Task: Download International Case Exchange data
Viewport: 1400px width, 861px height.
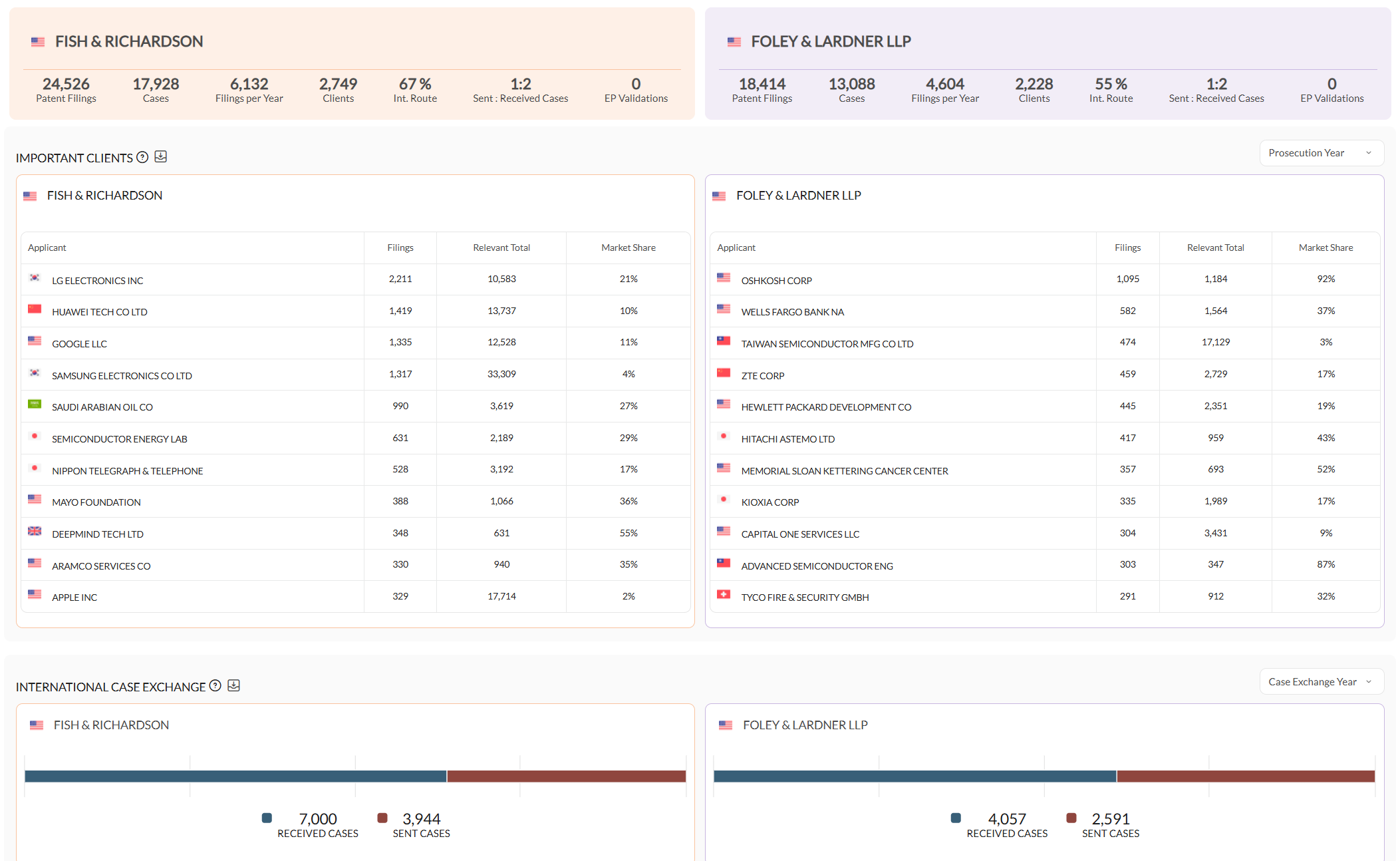Action: [x=233, y=686]
